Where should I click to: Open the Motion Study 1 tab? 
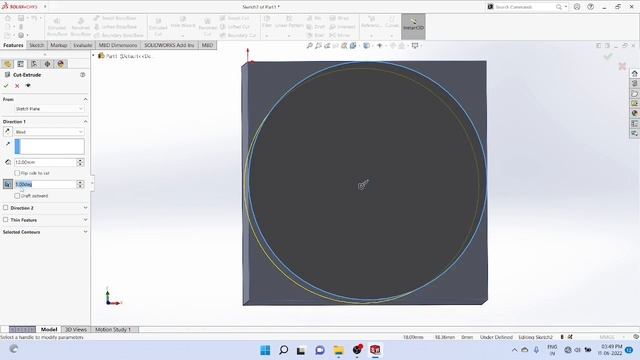(113, 329)
